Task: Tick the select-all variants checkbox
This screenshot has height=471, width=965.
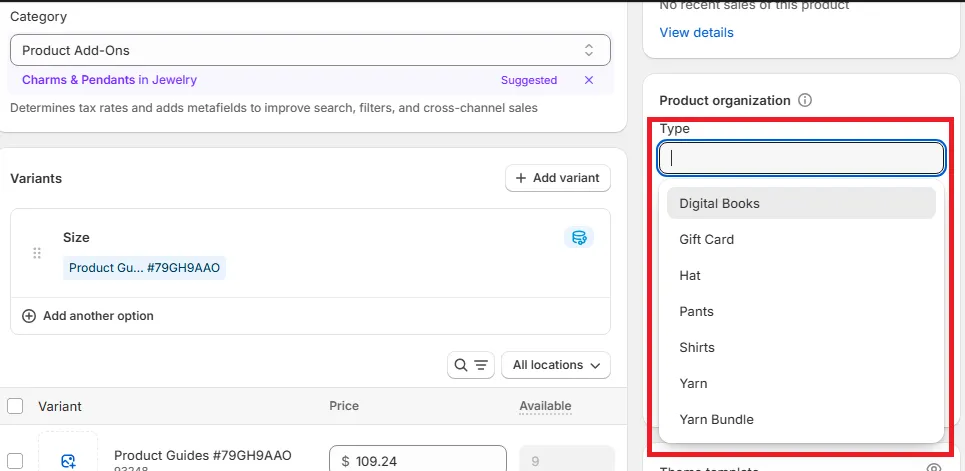Action: (x=15, y=406)
